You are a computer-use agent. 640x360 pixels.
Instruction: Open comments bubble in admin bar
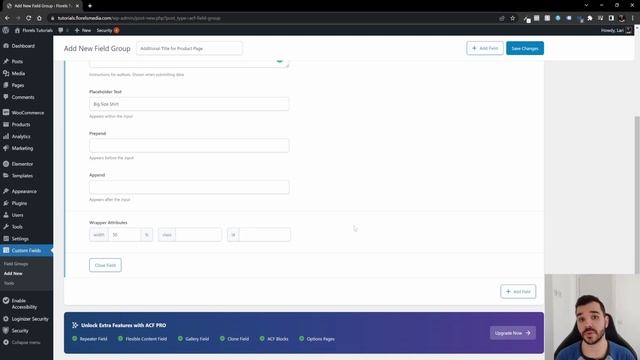pos(61,30)
